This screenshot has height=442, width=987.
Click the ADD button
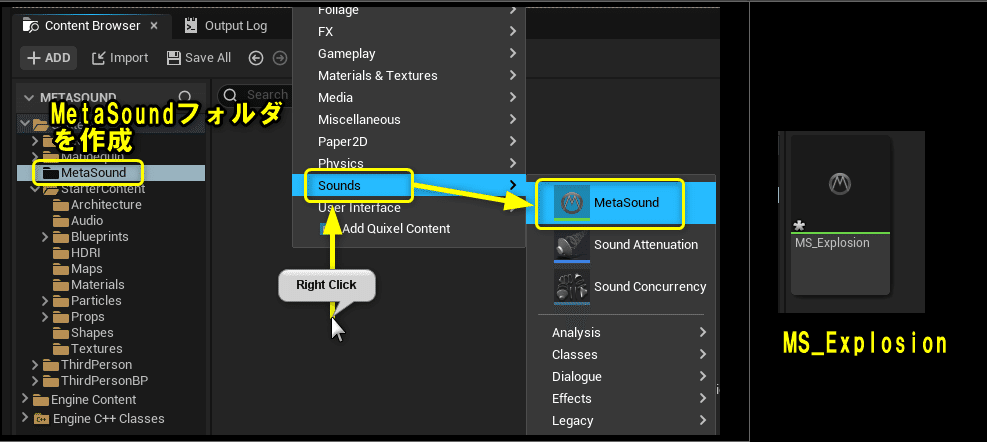coord(48,58)
